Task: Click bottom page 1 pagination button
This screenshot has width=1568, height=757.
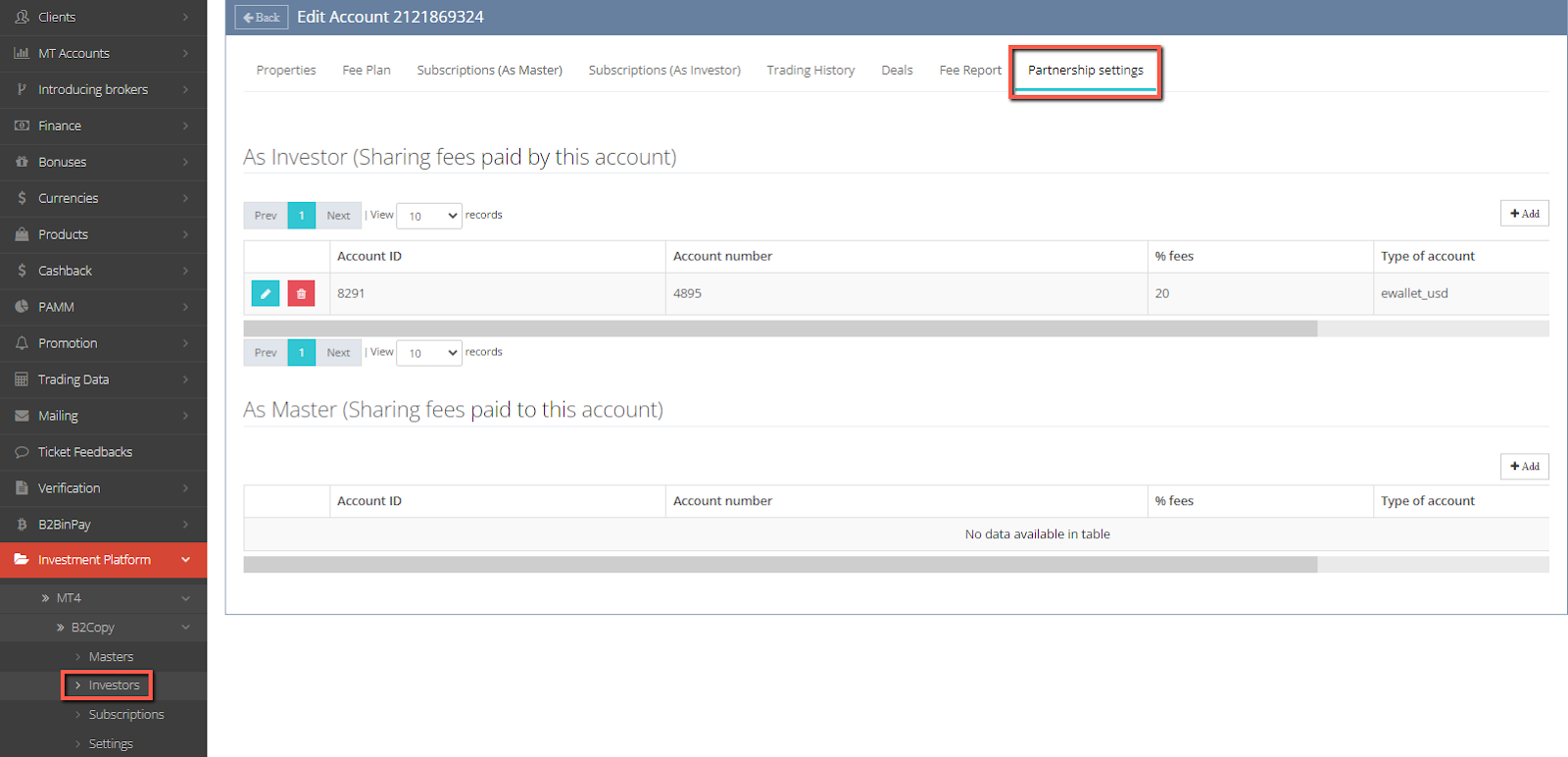Action: coord(302,353)
